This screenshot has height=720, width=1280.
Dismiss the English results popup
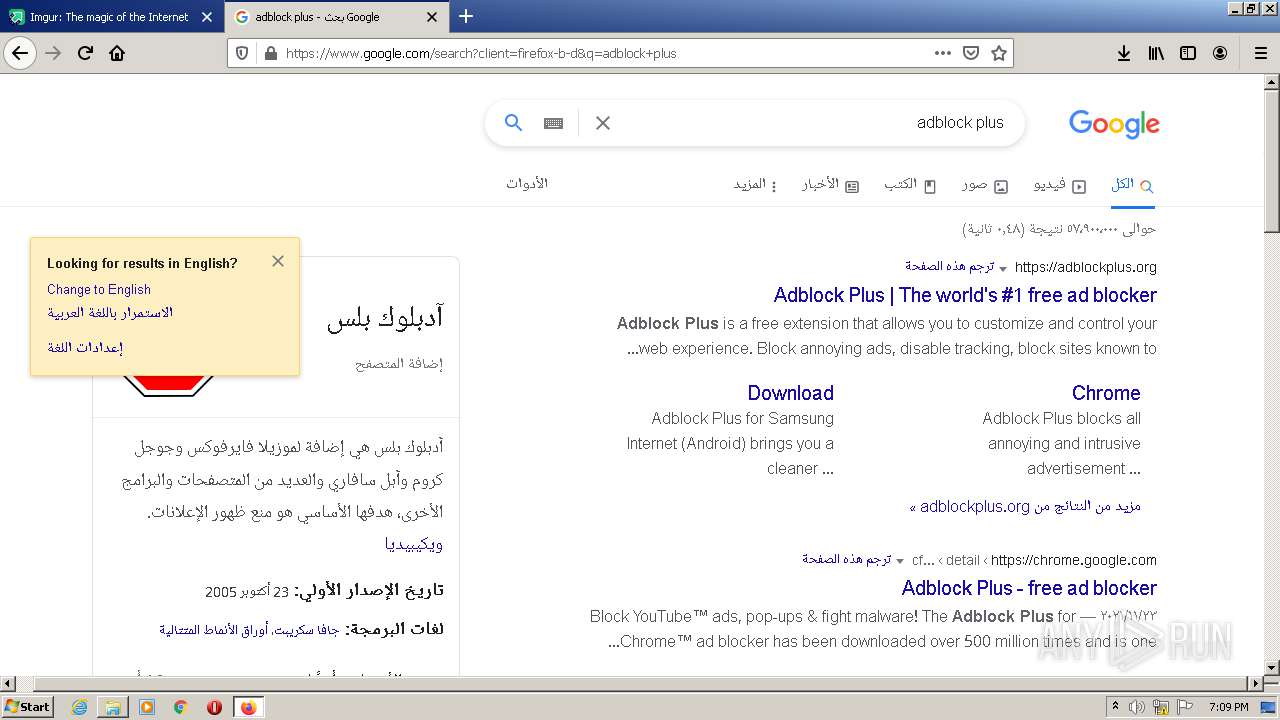point(278,261)
